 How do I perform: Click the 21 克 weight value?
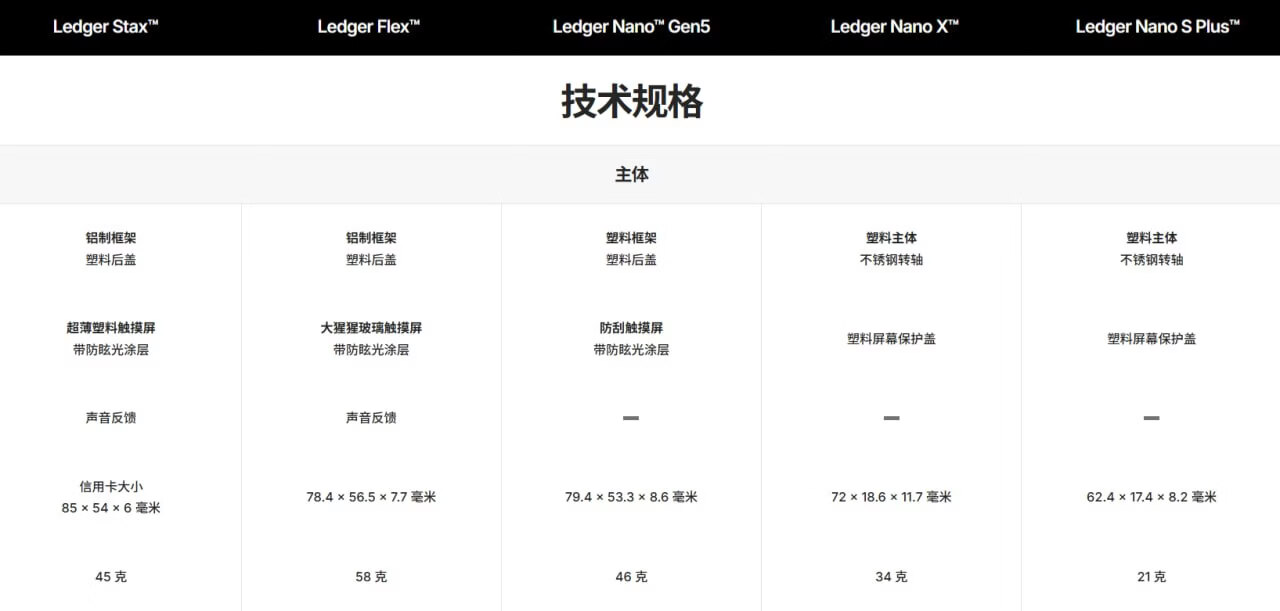[1151, 577]
